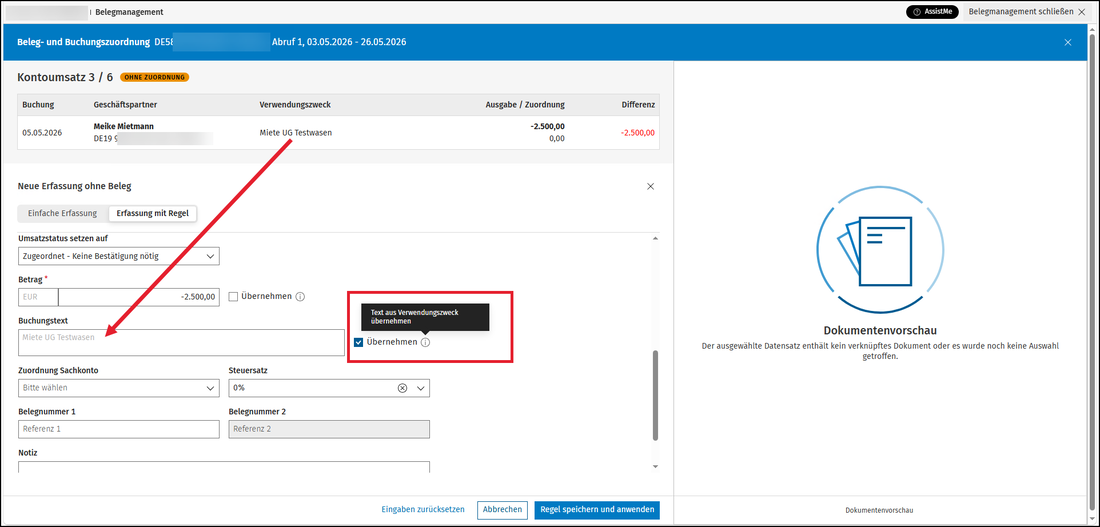1100x527 pixels.
Task: Enable Übernehmen checkbox next to Betrag
Action: click(x=234, y=296)
